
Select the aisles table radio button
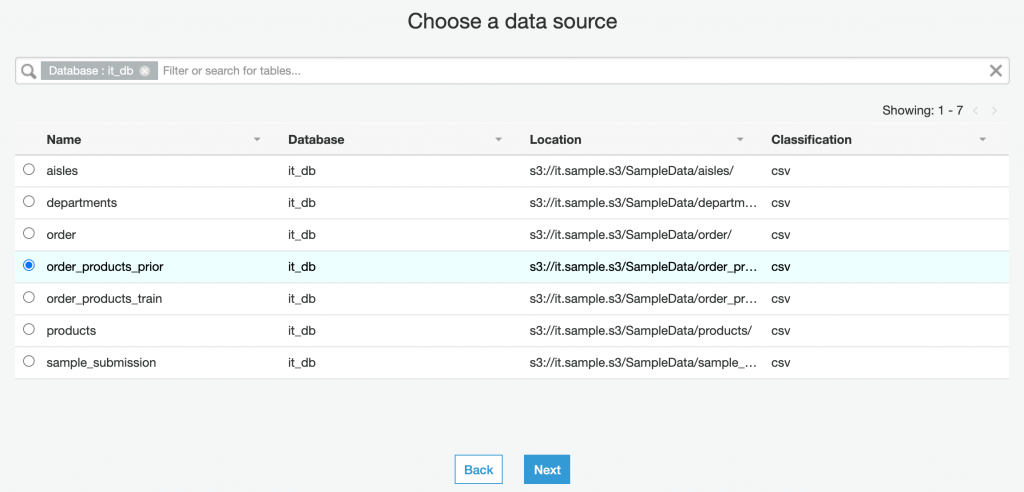click(x=29, y=170)
